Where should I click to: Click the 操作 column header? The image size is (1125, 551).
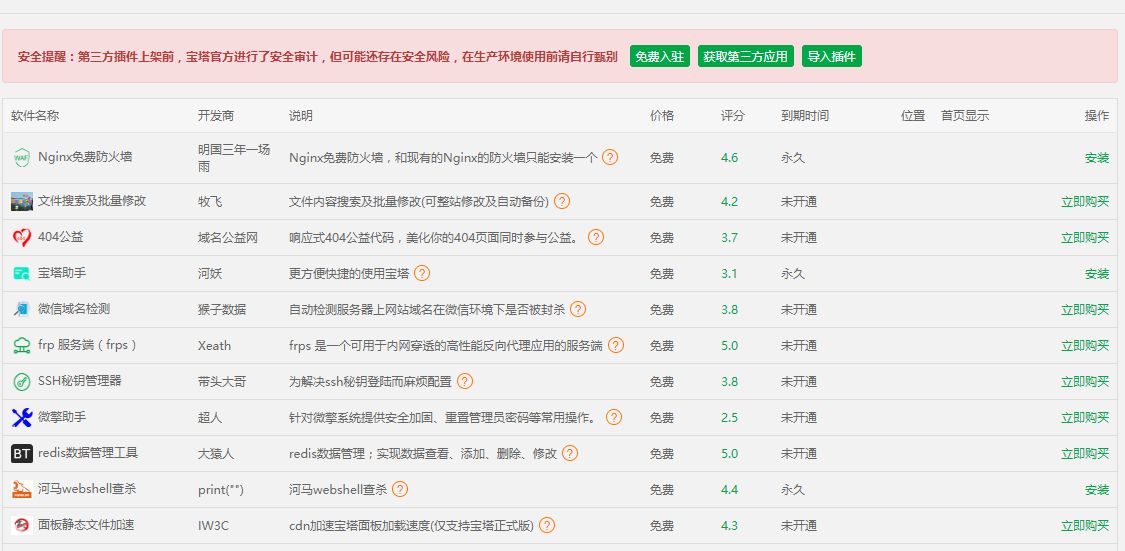(1097, 116)
